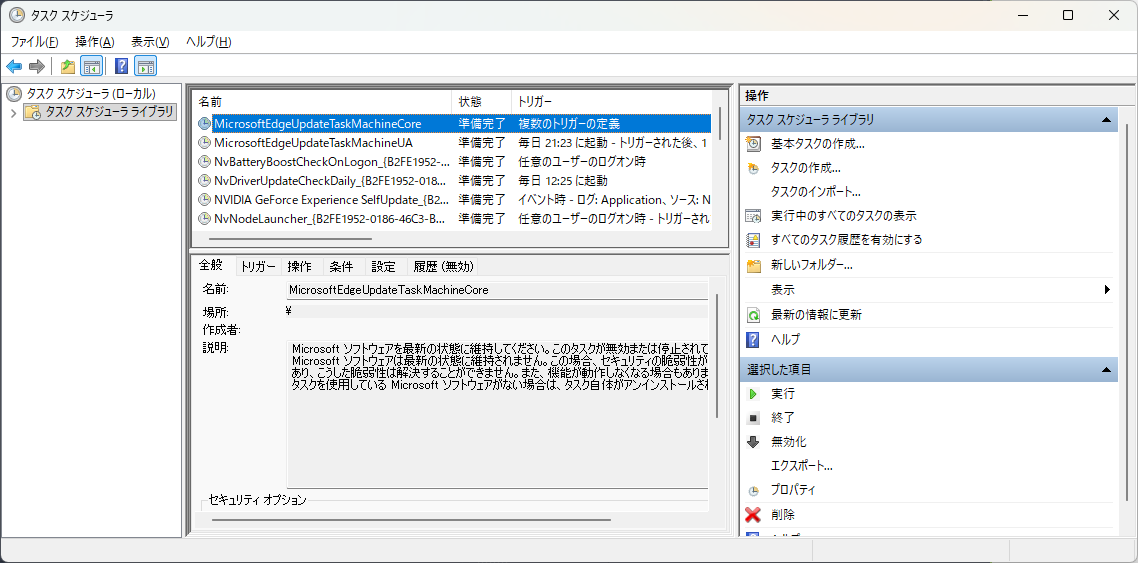Click the 基本タスクの作成 icon
Image resolution: width=1138 pixels, height=563 pixels.
tap(754, 144)
